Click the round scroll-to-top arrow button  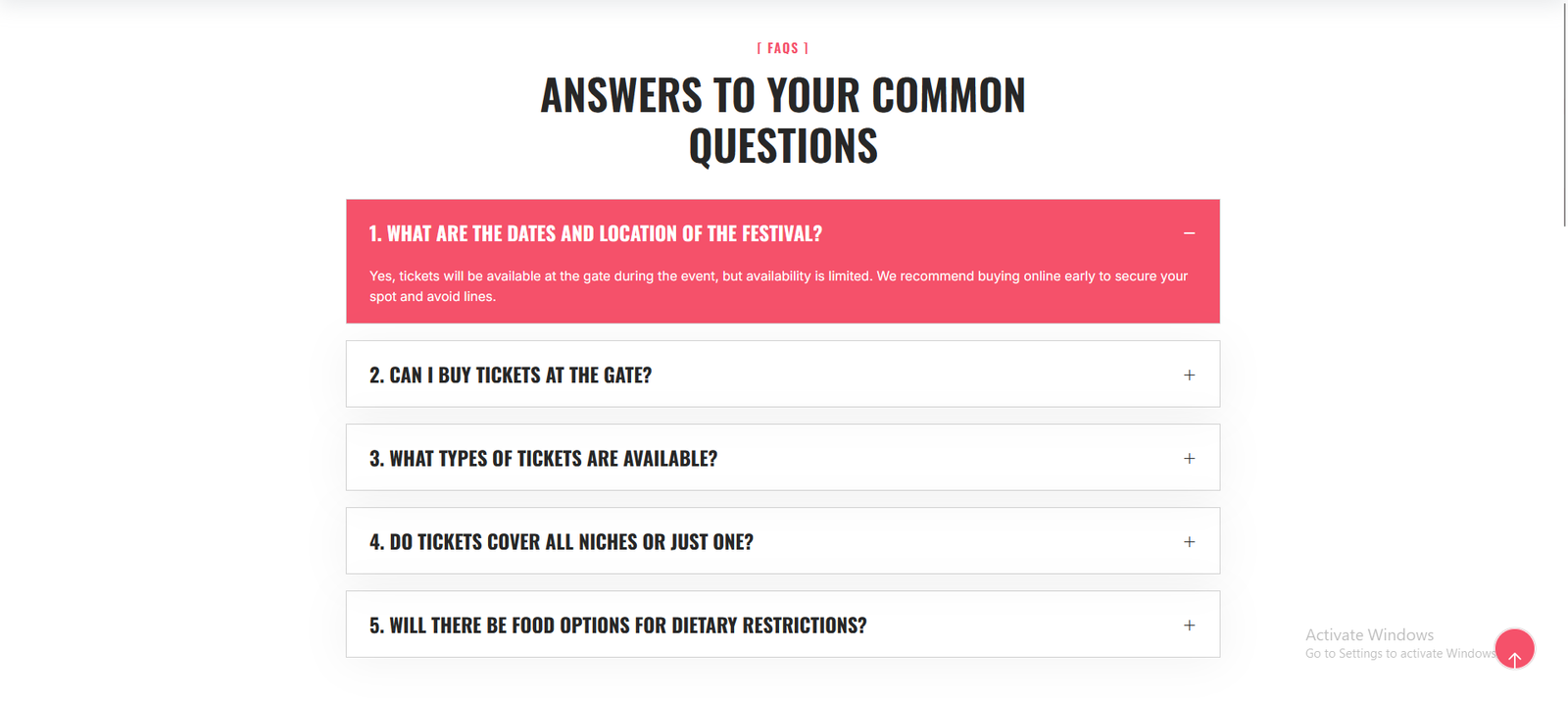[1514, 649]
